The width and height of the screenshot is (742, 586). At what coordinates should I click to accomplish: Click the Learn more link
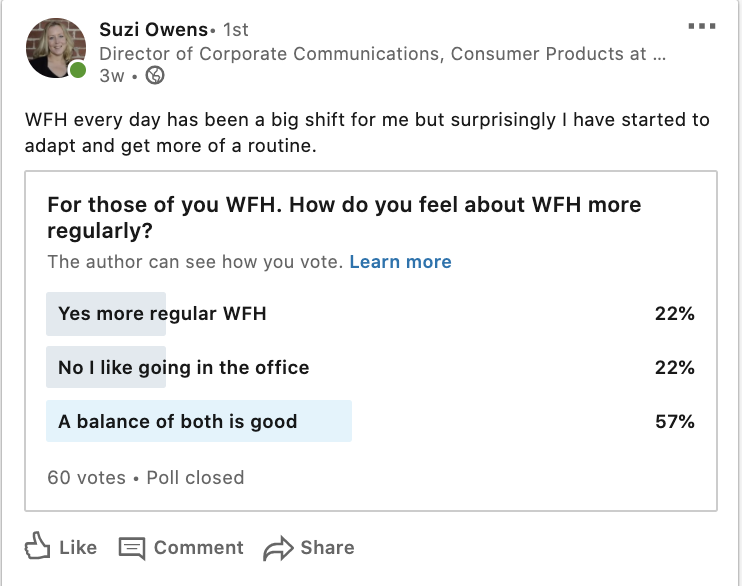coord(400,262)
